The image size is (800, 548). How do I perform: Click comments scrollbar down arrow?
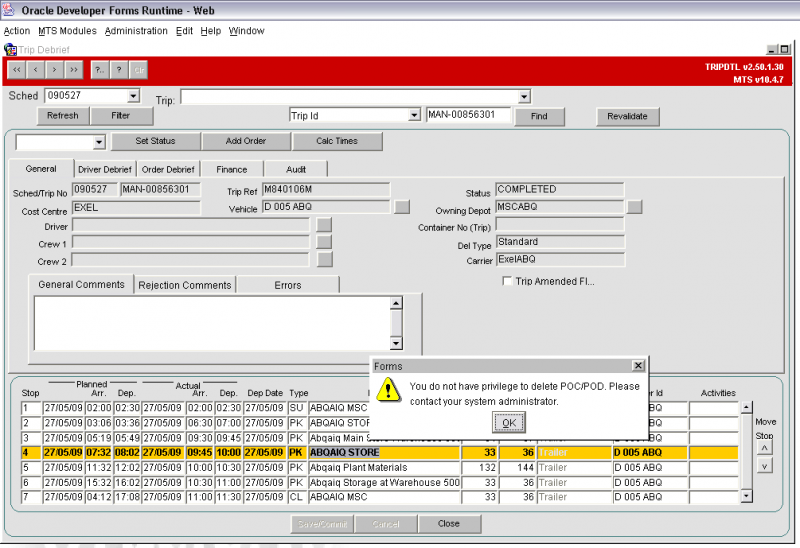pos(396,343)
